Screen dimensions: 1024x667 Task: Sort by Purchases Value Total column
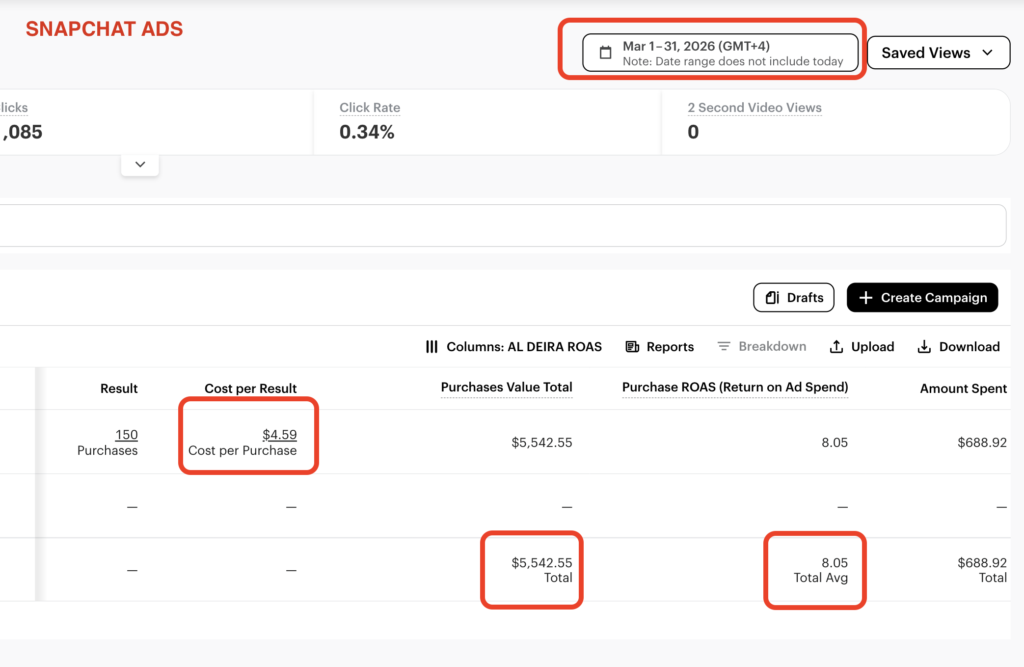tap(506, 388)
